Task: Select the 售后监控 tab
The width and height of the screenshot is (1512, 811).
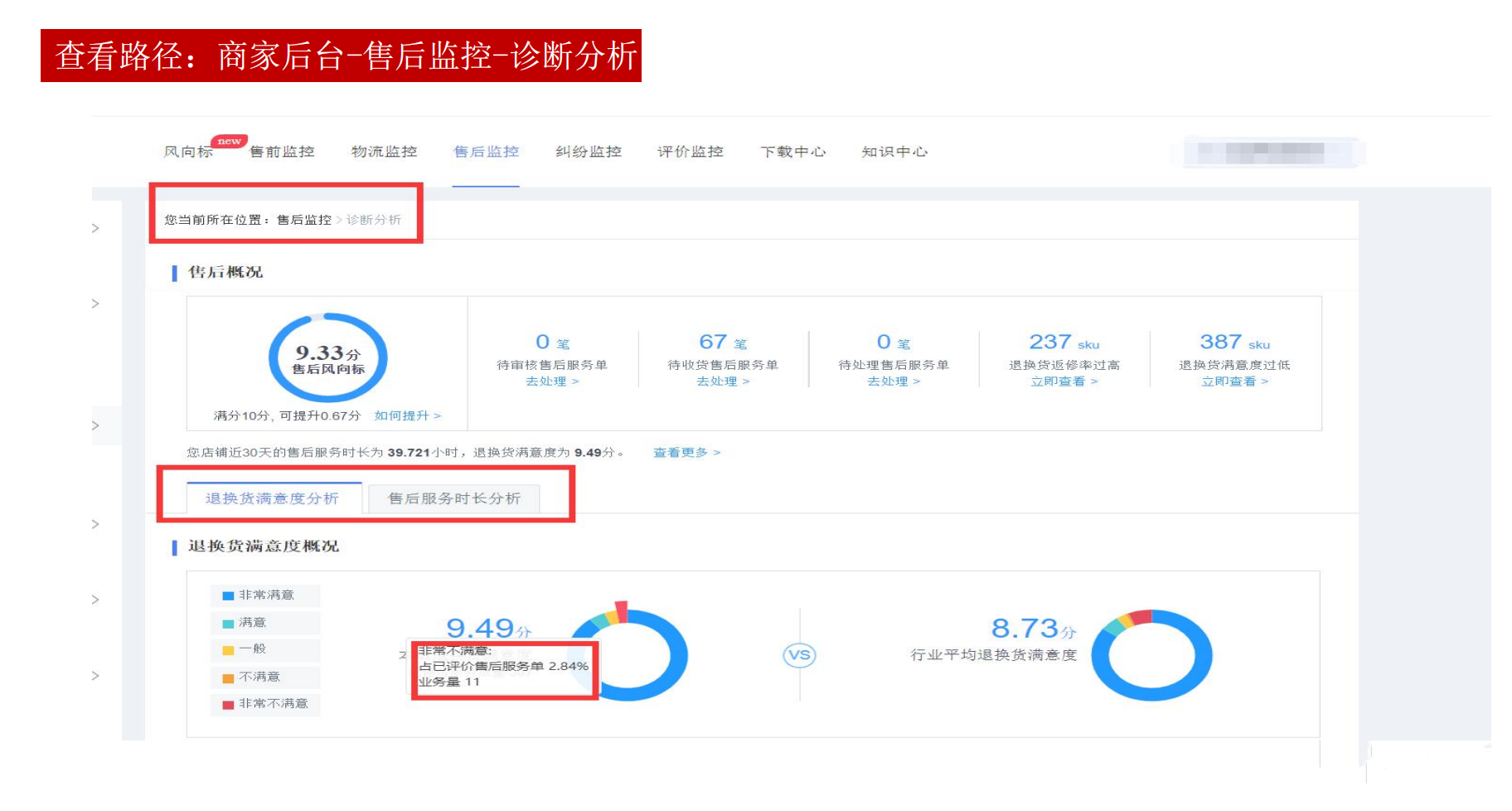Action: [486, 152]
